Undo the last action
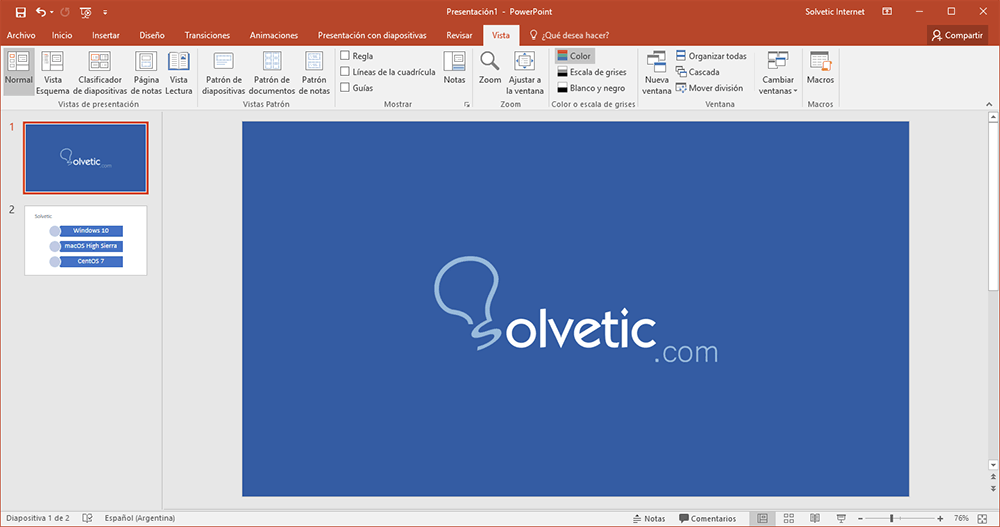 coord(41,12)
